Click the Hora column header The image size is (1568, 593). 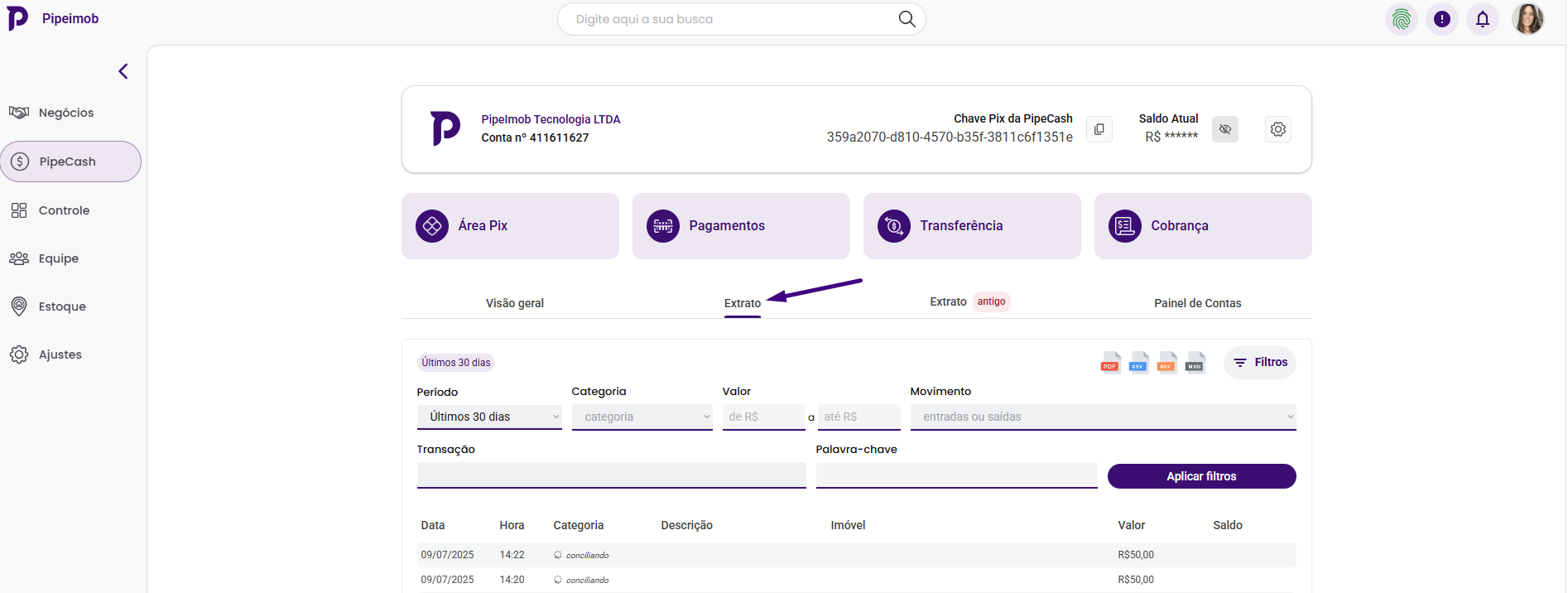(x=512, y=525)
